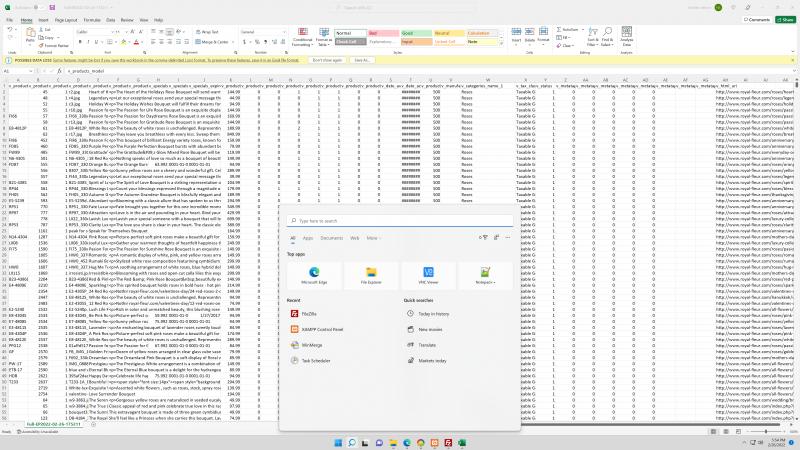Open the File menu tab

10,20
